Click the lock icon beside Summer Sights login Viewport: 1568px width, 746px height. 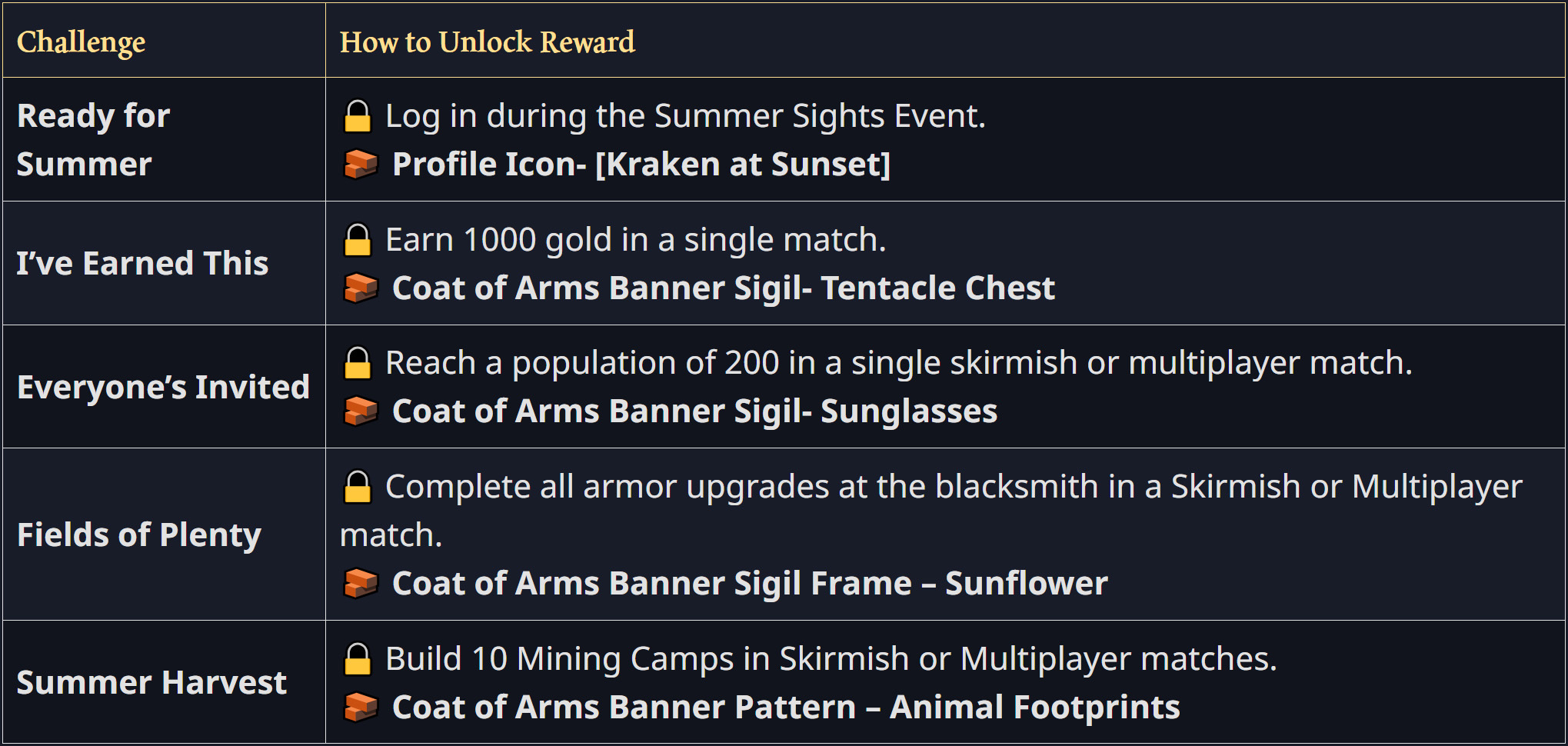358,116
